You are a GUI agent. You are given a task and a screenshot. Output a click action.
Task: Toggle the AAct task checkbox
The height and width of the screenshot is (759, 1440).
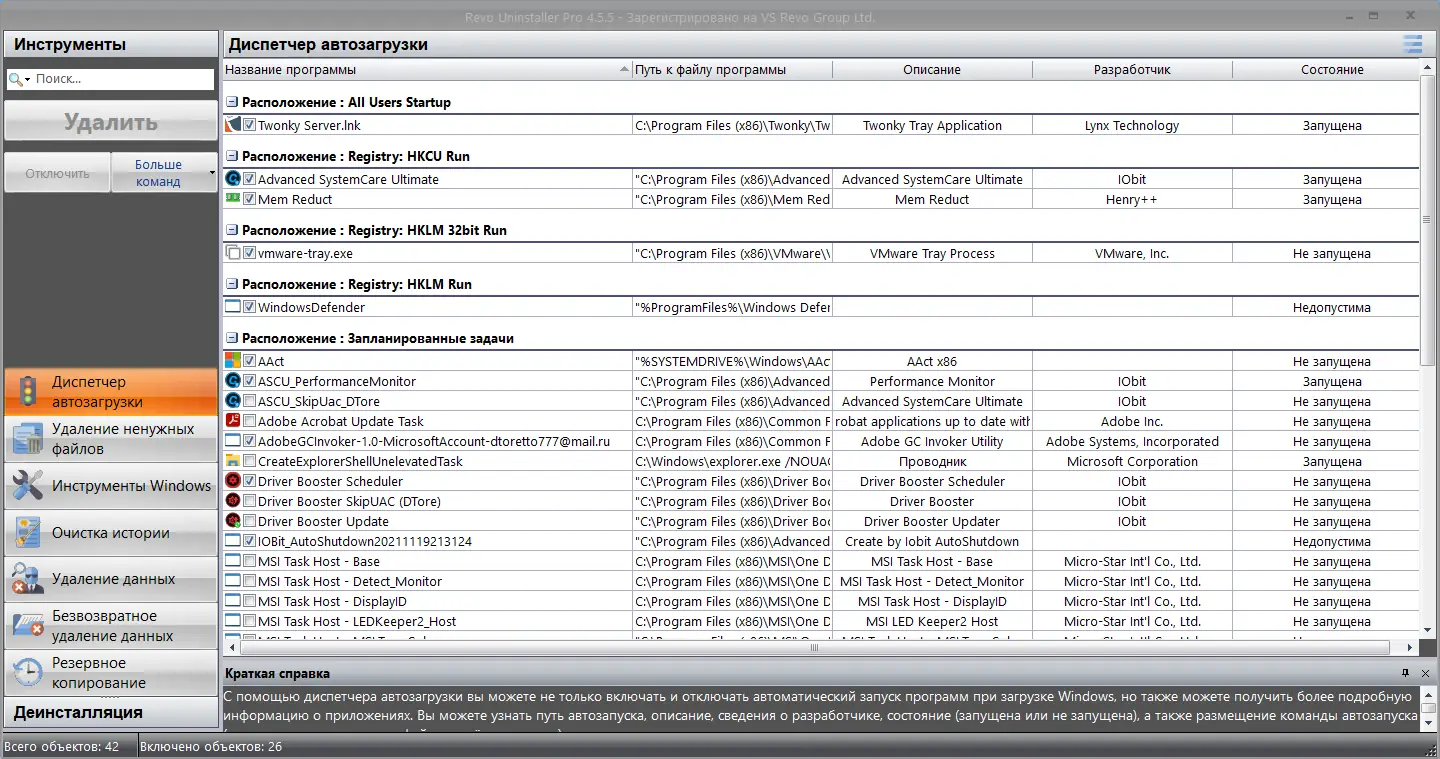250,361
